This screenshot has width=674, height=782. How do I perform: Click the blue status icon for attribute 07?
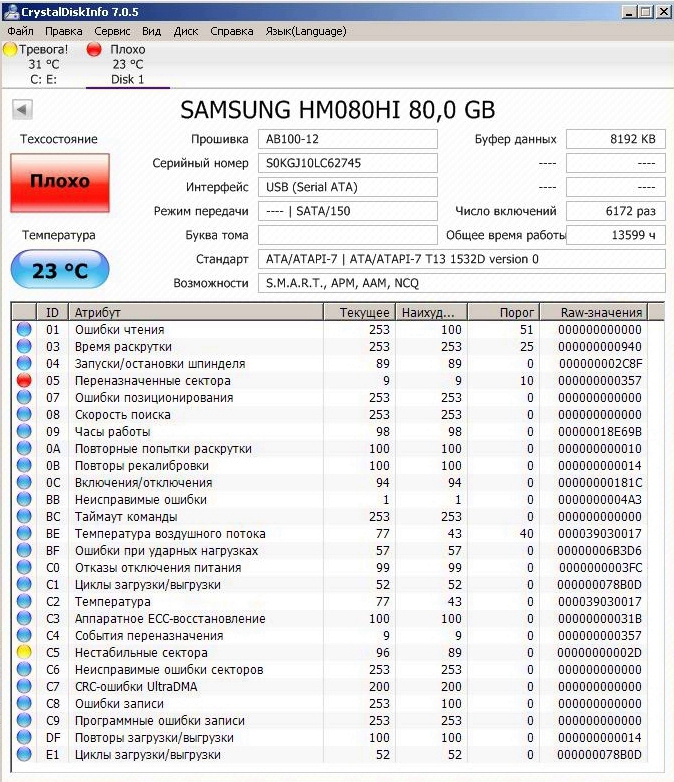point(24,397)
